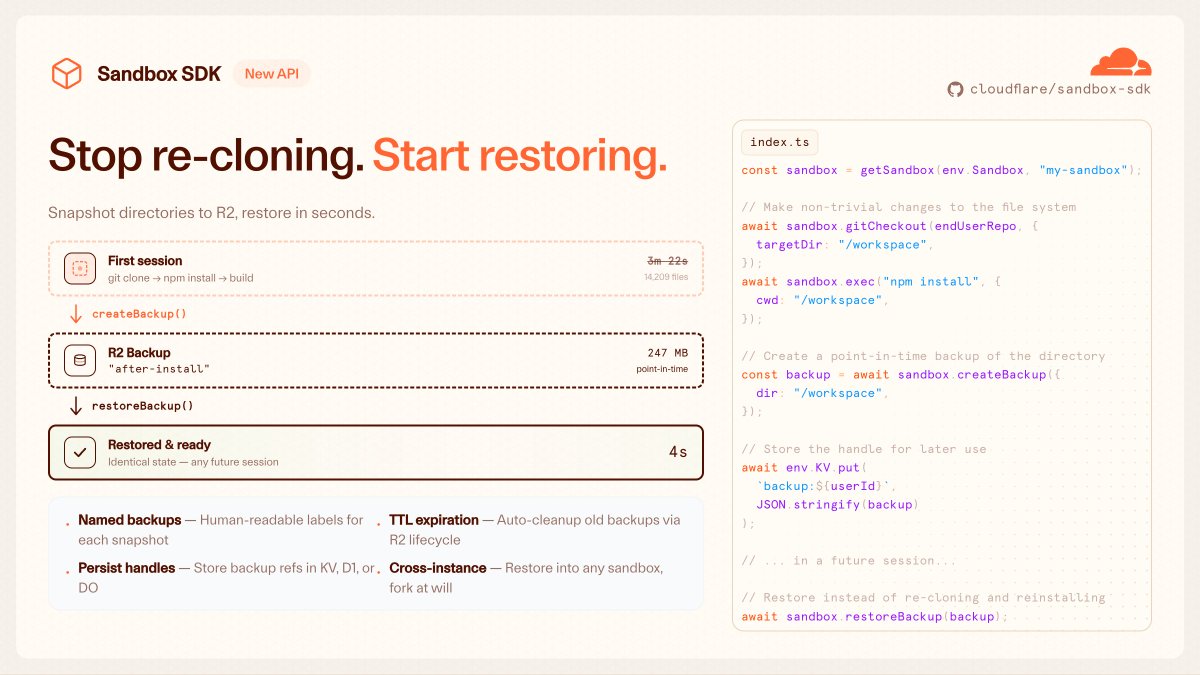This screenshot has width=1200, height=675.
Task: Click the targetDir "/workspace" code line
Action: [x=845, y=245]
